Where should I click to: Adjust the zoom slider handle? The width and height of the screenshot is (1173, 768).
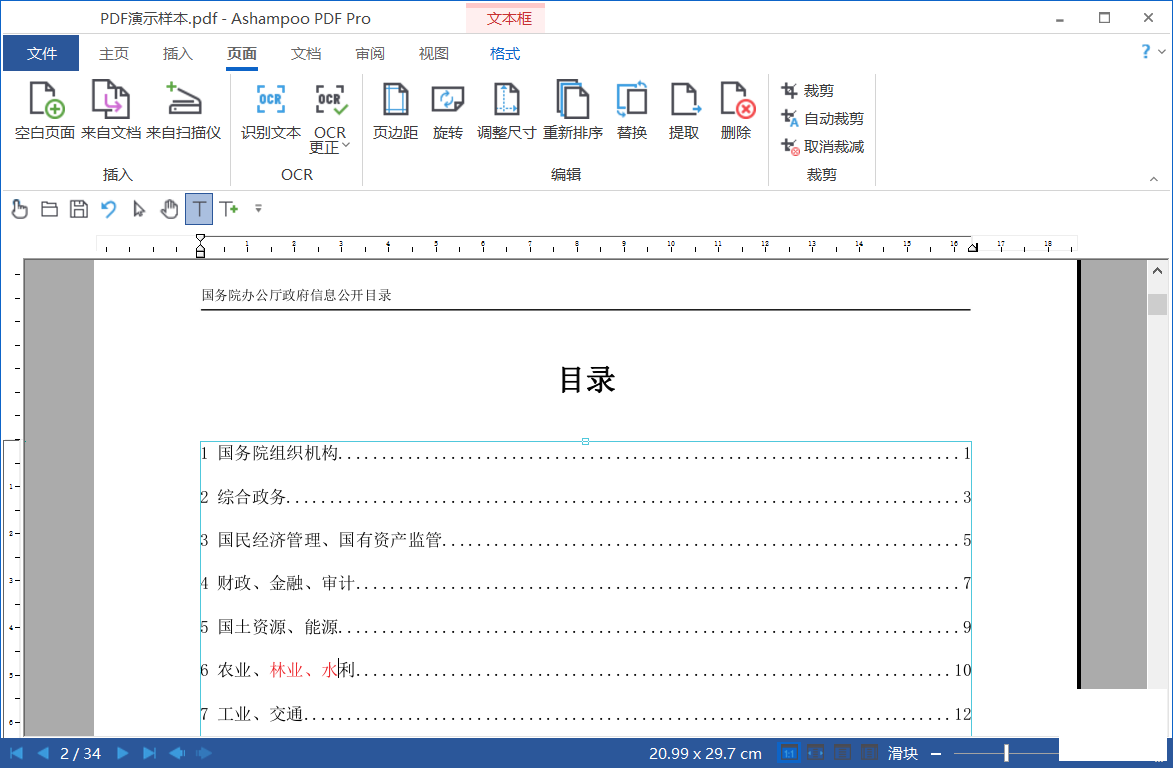coord(1006,753)
